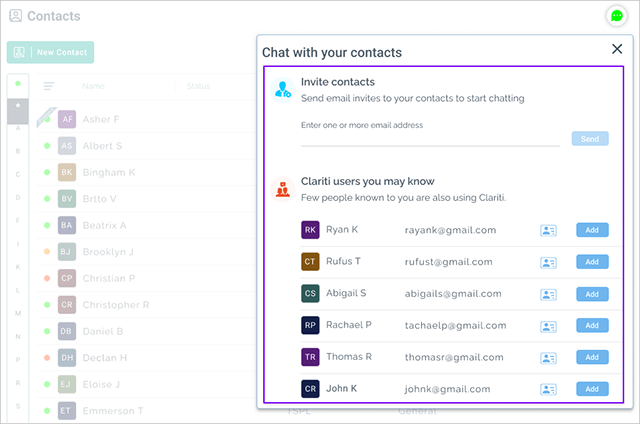Click the Invite contacts person icon

point(282,89)
